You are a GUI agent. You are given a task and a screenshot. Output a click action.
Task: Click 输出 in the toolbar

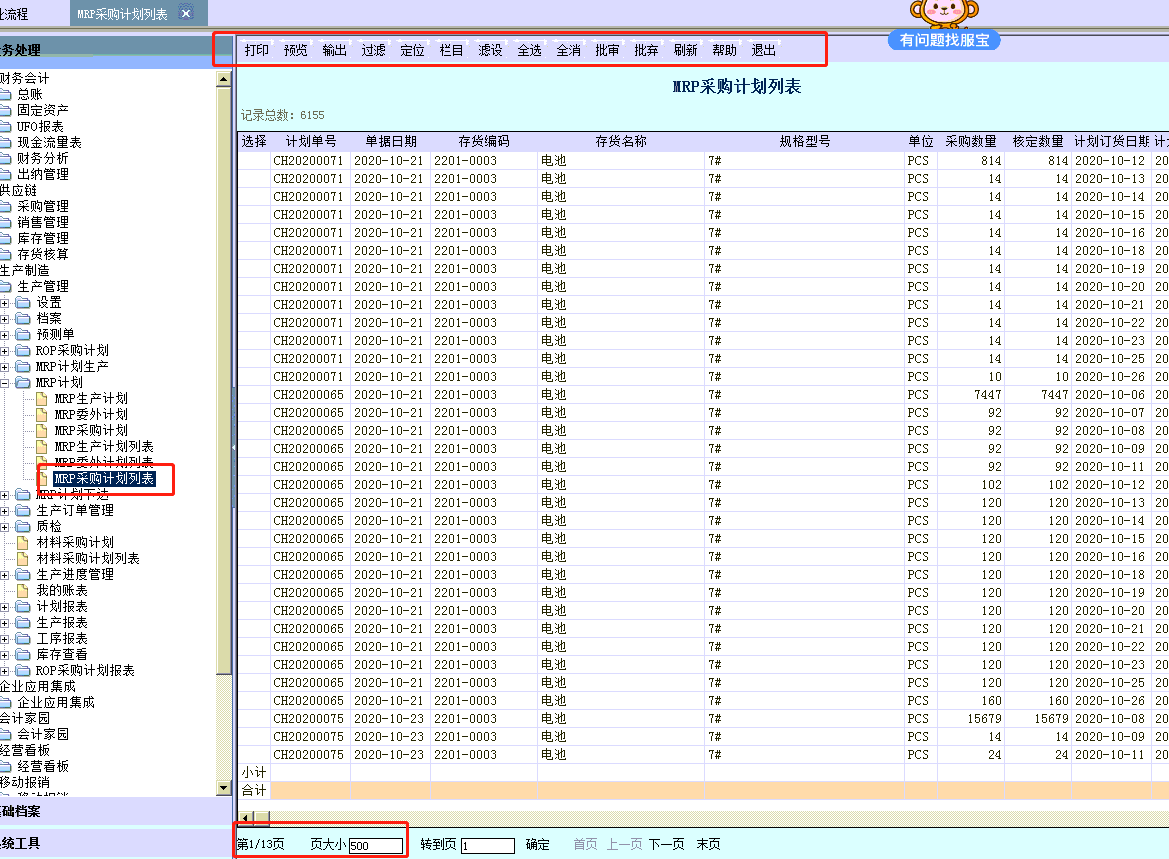point(334,50)
